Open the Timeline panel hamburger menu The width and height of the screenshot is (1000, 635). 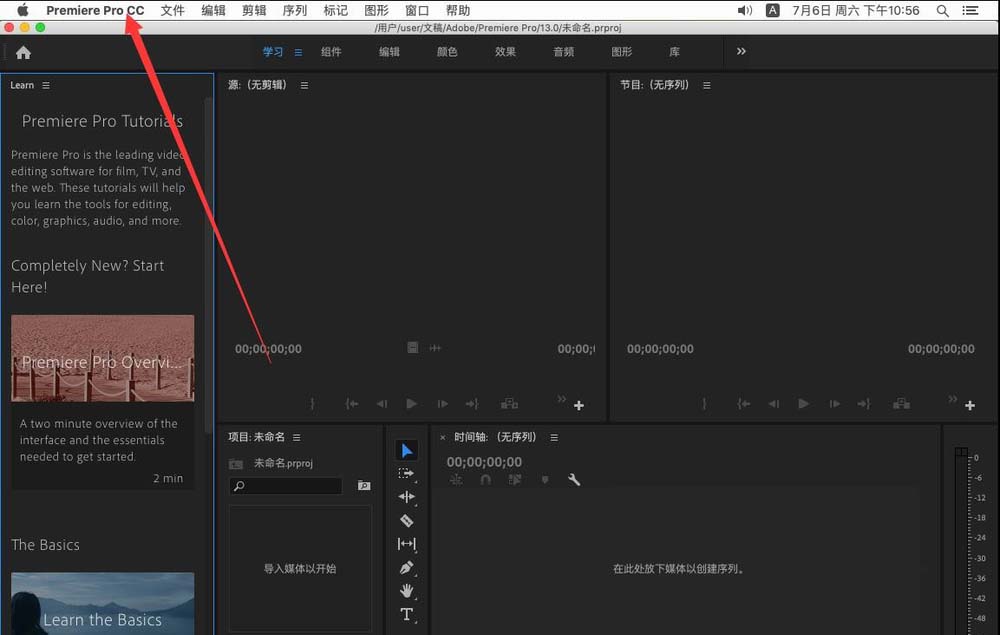pyautogui.click(x=554, y=437)
